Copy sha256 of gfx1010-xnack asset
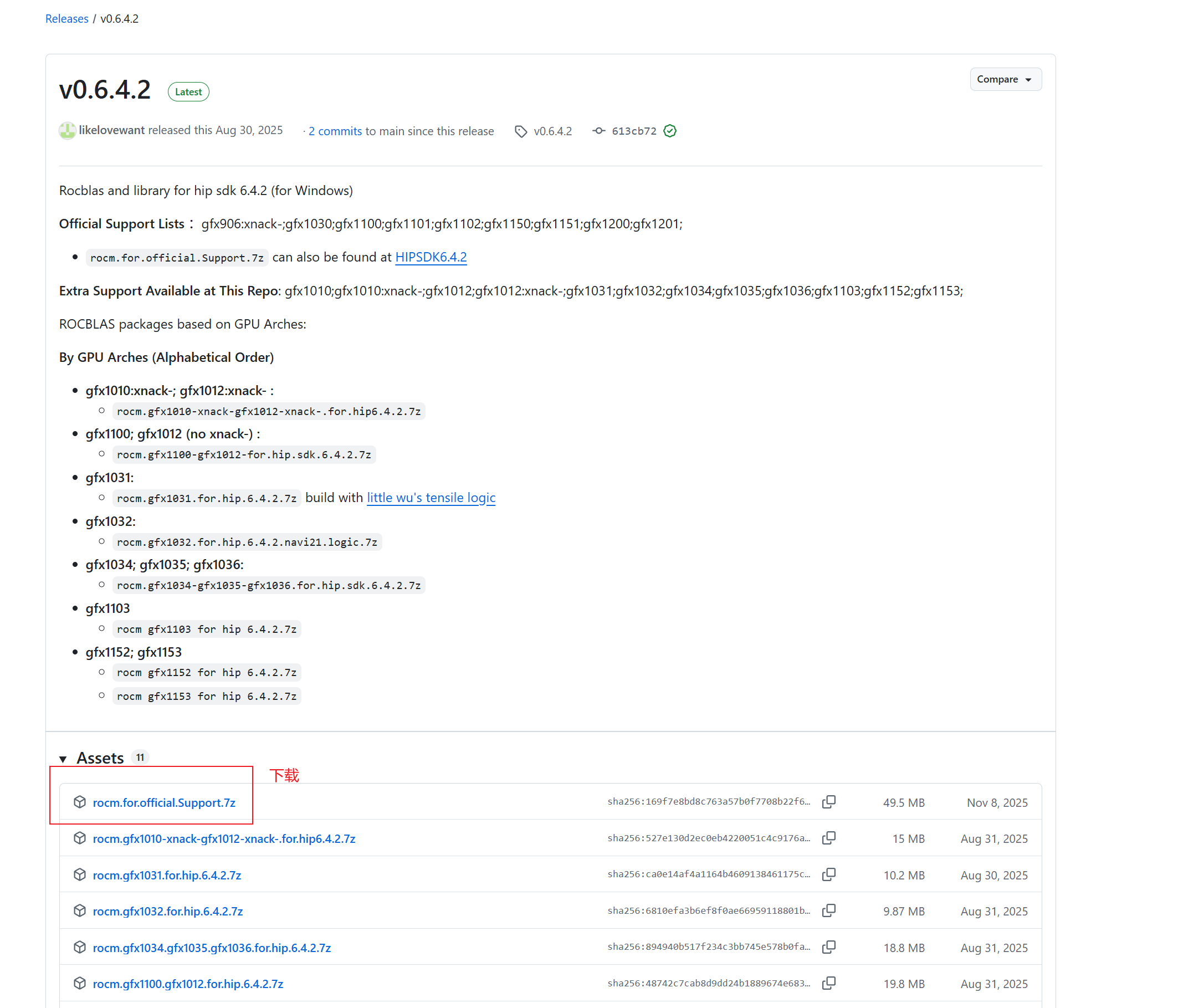1178x1008 pixels. point(828,838)
